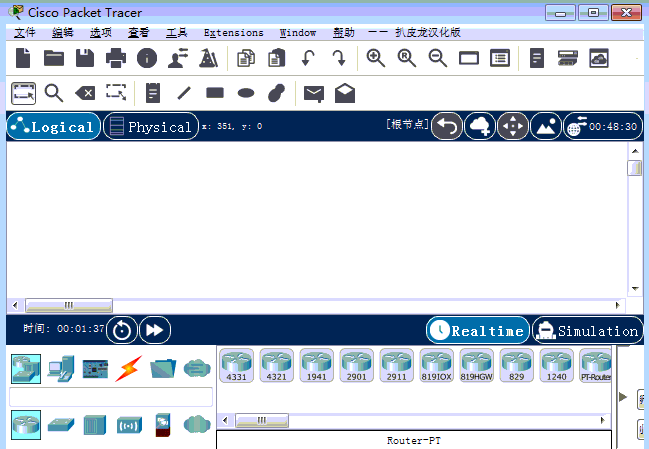Image resolution: width=649 pixels, height=449 pixels.
Task: Pick the 819HGW router
Action: [x=477, y=365]
